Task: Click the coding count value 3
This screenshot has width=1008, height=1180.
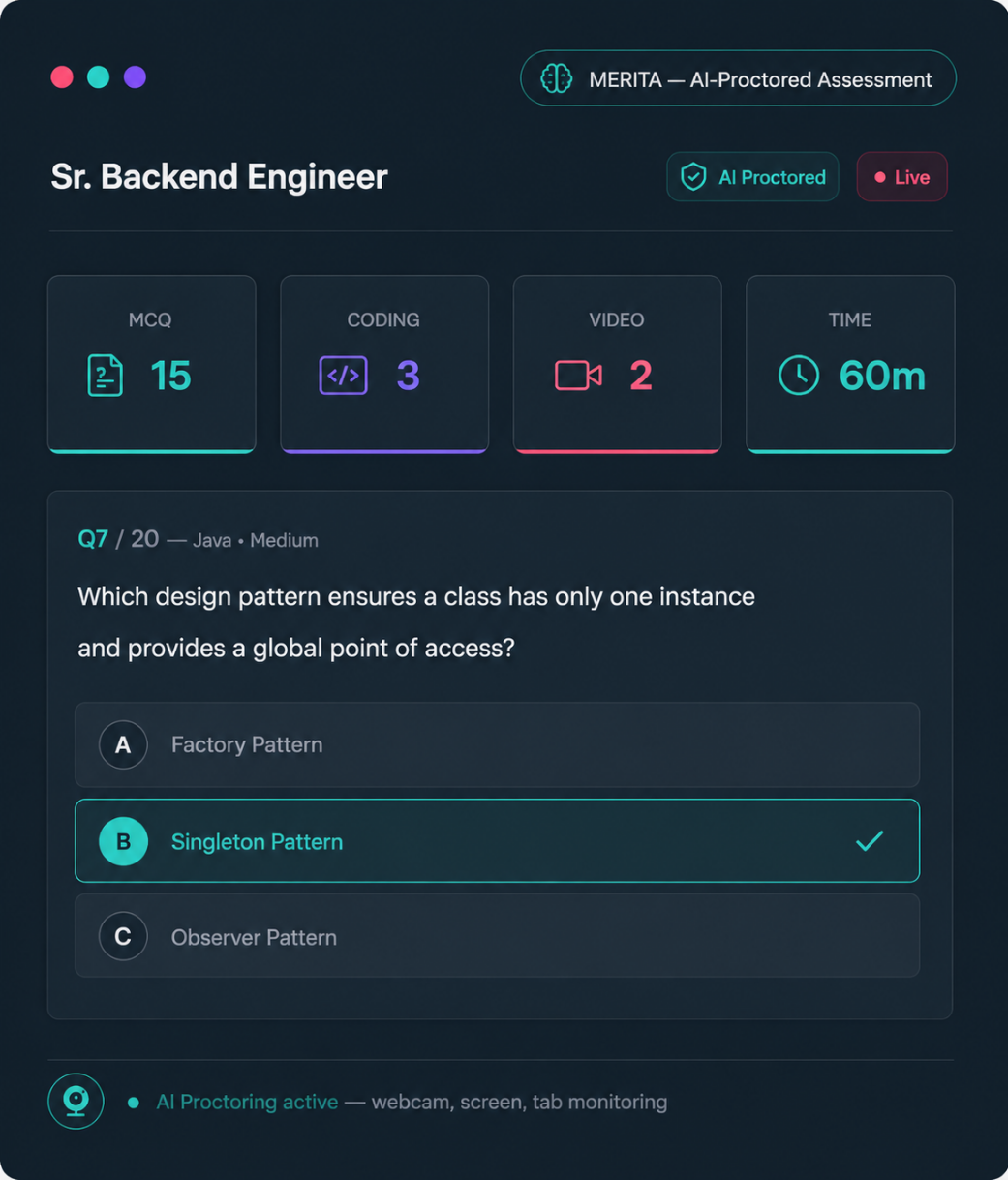Action: tap(408, 376)
